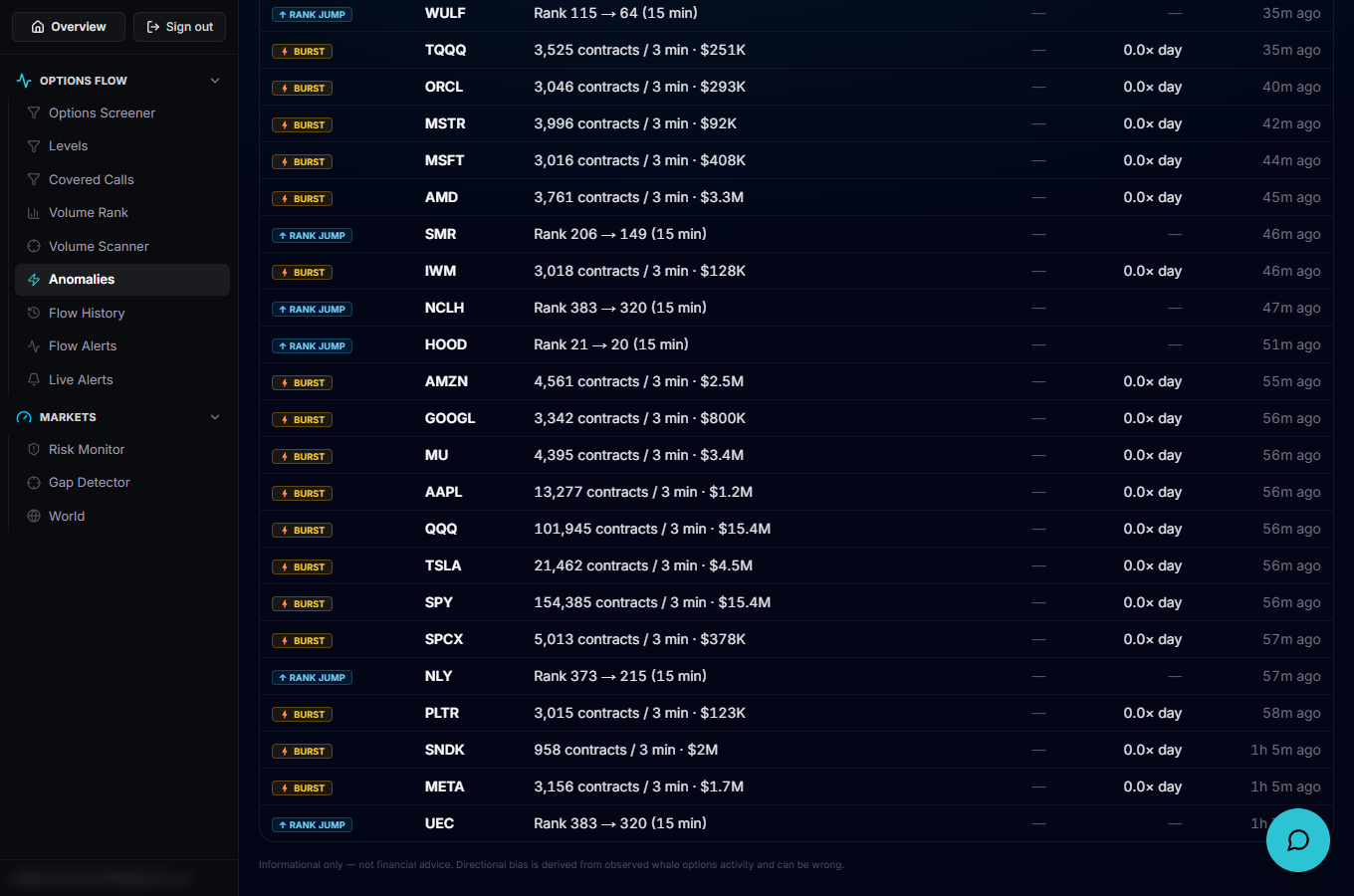1354x896 pixels.
Task: Click the Volume Rank bar chart icon
Action: (x=34, y=213)
